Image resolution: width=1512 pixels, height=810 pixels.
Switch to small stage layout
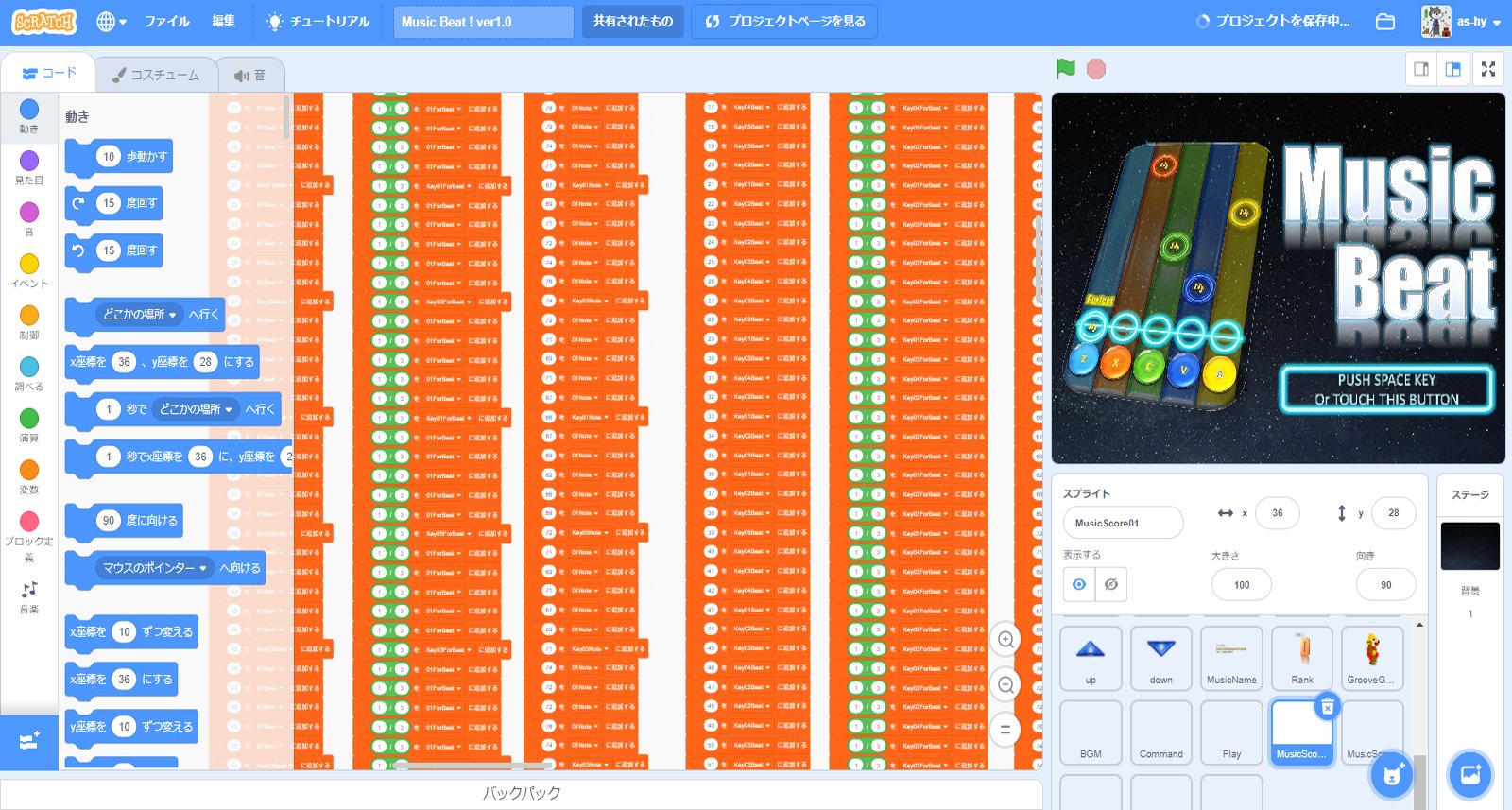tap(1421, 69)
